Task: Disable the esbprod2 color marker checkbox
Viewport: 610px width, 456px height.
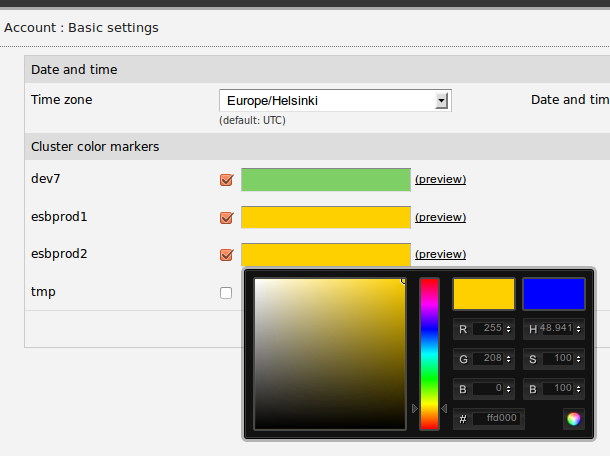Action: (226, 254)
